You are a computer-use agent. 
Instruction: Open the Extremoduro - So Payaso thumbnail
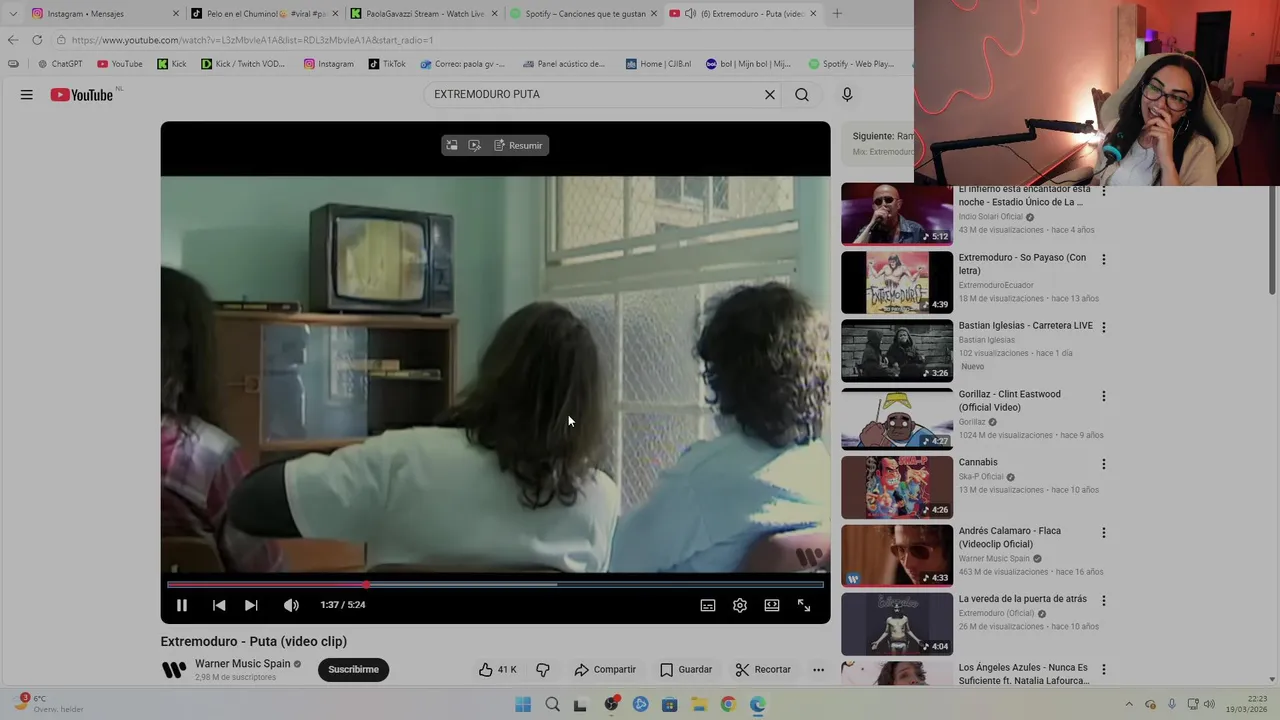tap(897, 282)
